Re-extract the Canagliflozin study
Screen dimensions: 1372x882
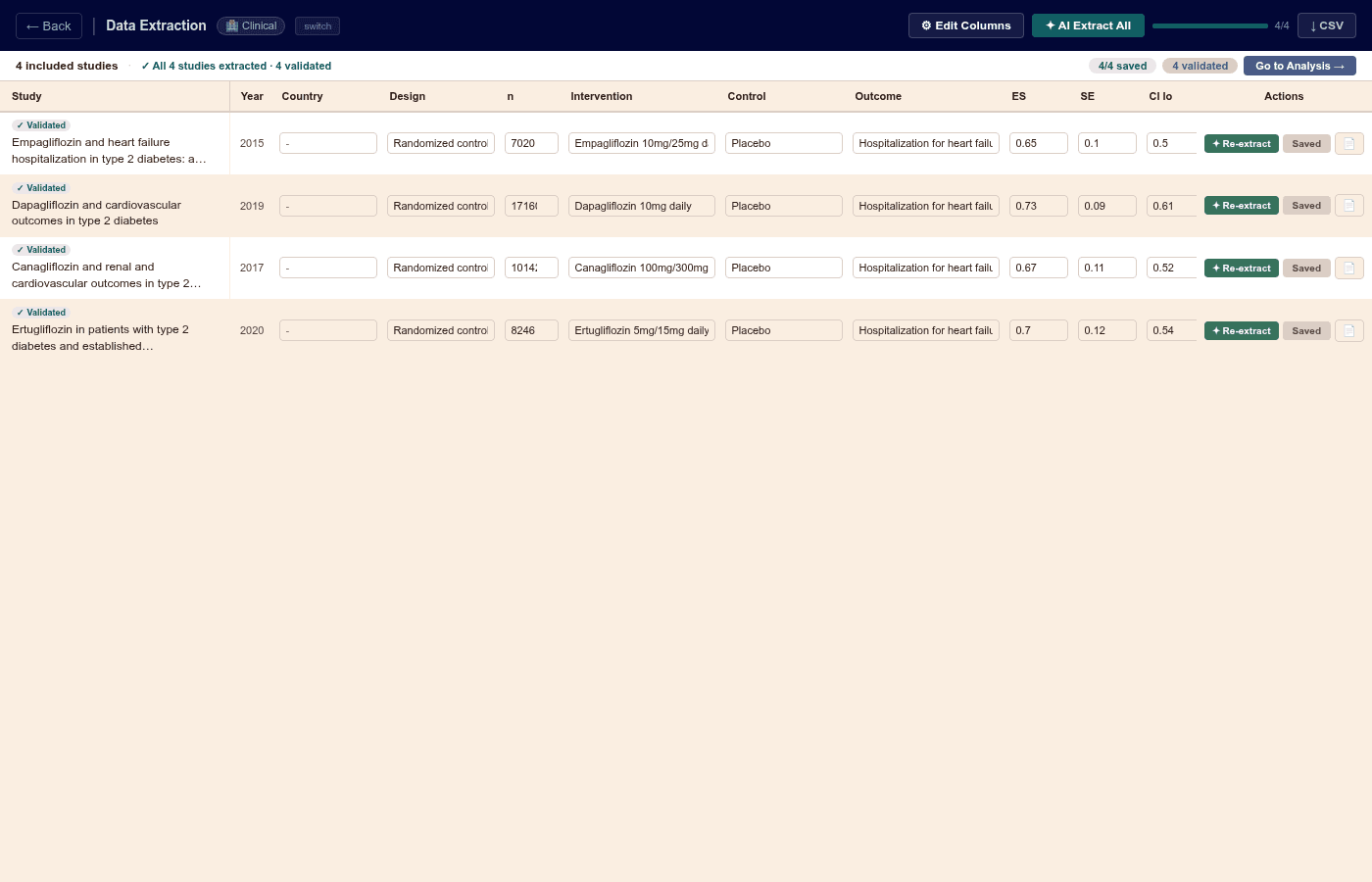(1242, 268)
